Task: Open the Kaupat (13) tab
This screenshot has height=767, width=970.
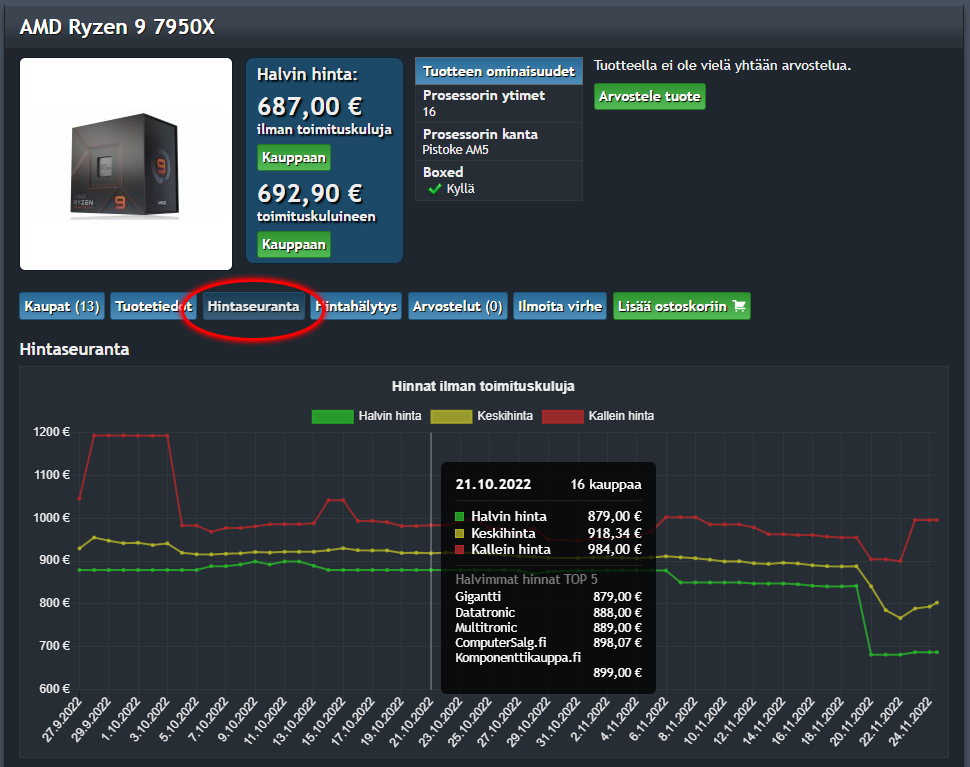Action: click(x=62, y=307)
